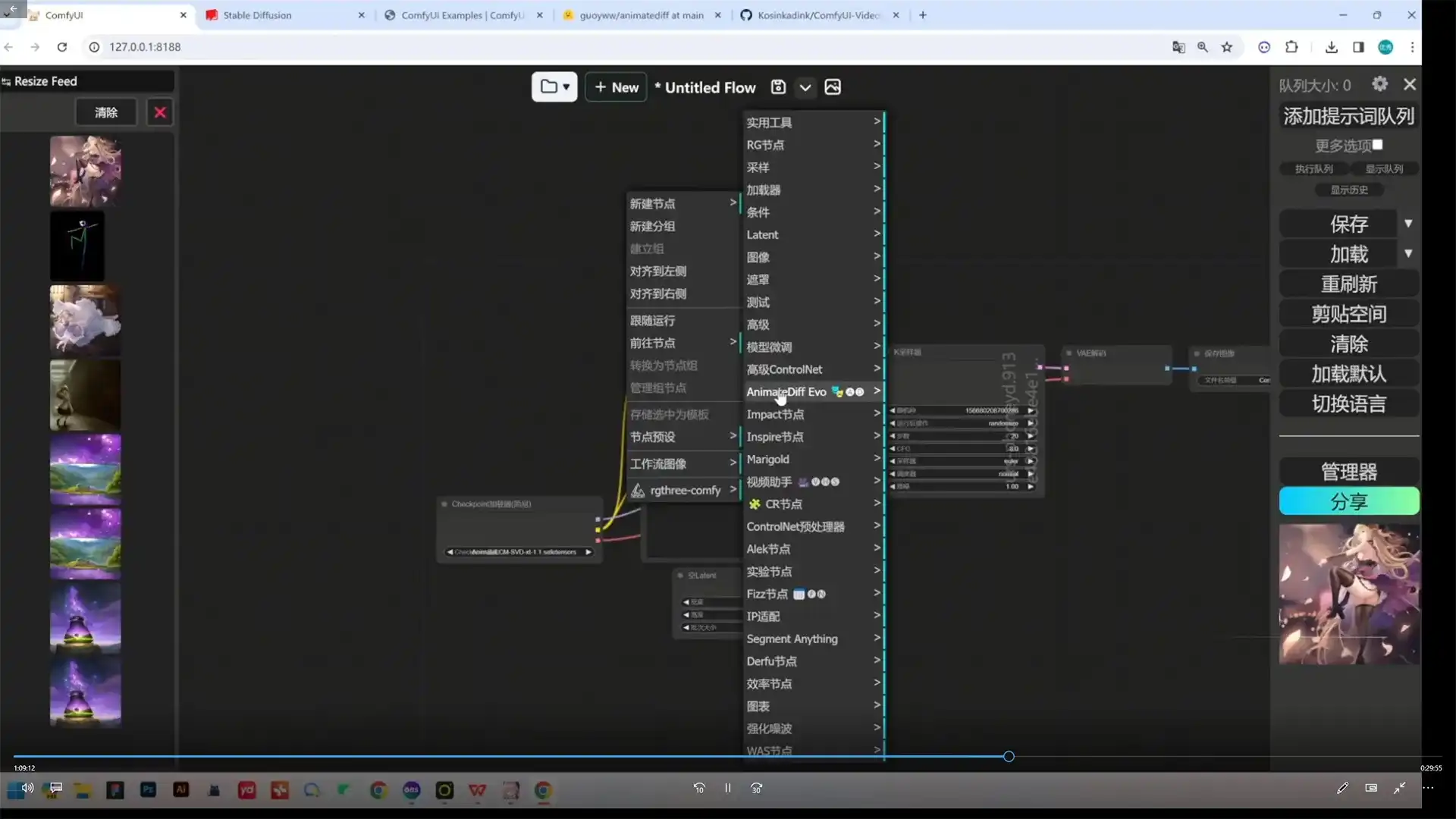Click the save flow floppy icon
The width and height of the screenshot is (1456, 819).
pos(778,87)
